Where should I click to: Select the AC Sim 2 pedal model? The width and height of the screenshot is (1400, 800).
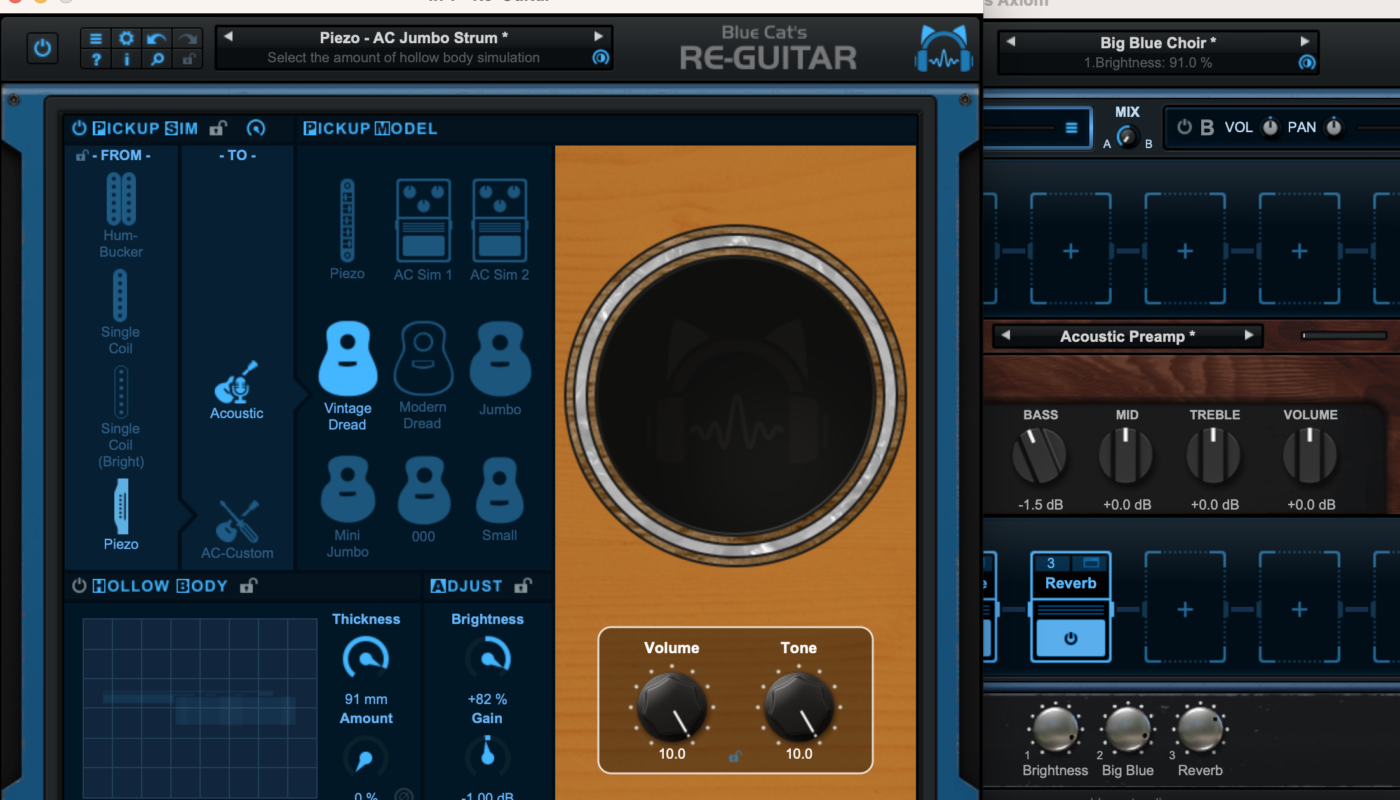(x=500, y=230)
